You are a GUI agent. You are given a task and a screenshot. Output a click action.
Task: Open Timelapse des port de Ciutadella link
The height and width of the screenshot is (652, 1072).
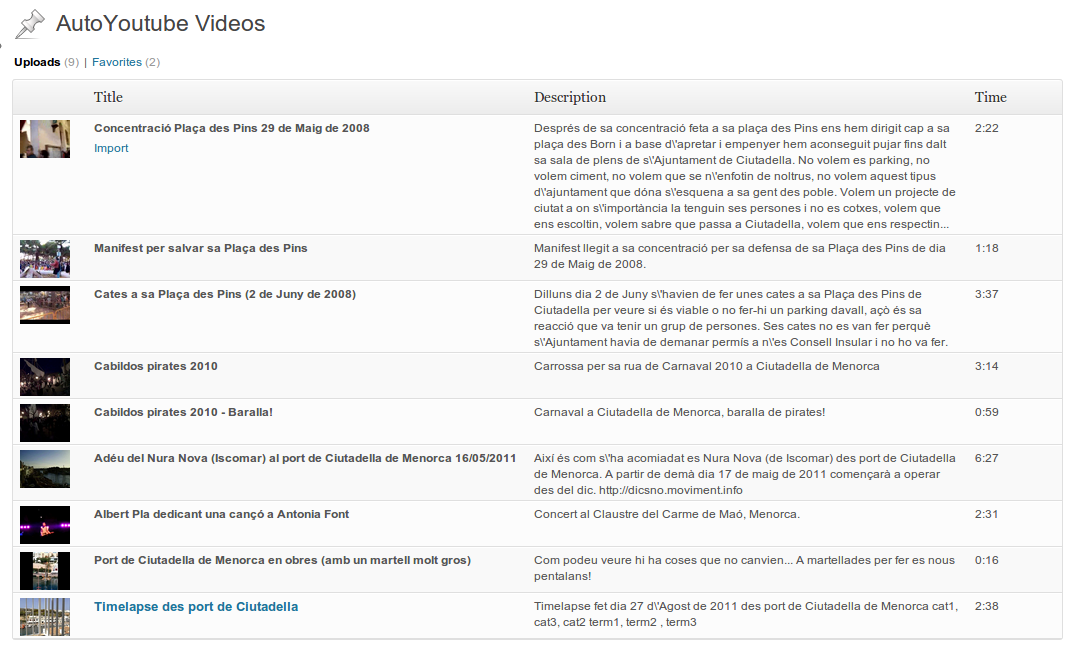click(x=196, y=607)
